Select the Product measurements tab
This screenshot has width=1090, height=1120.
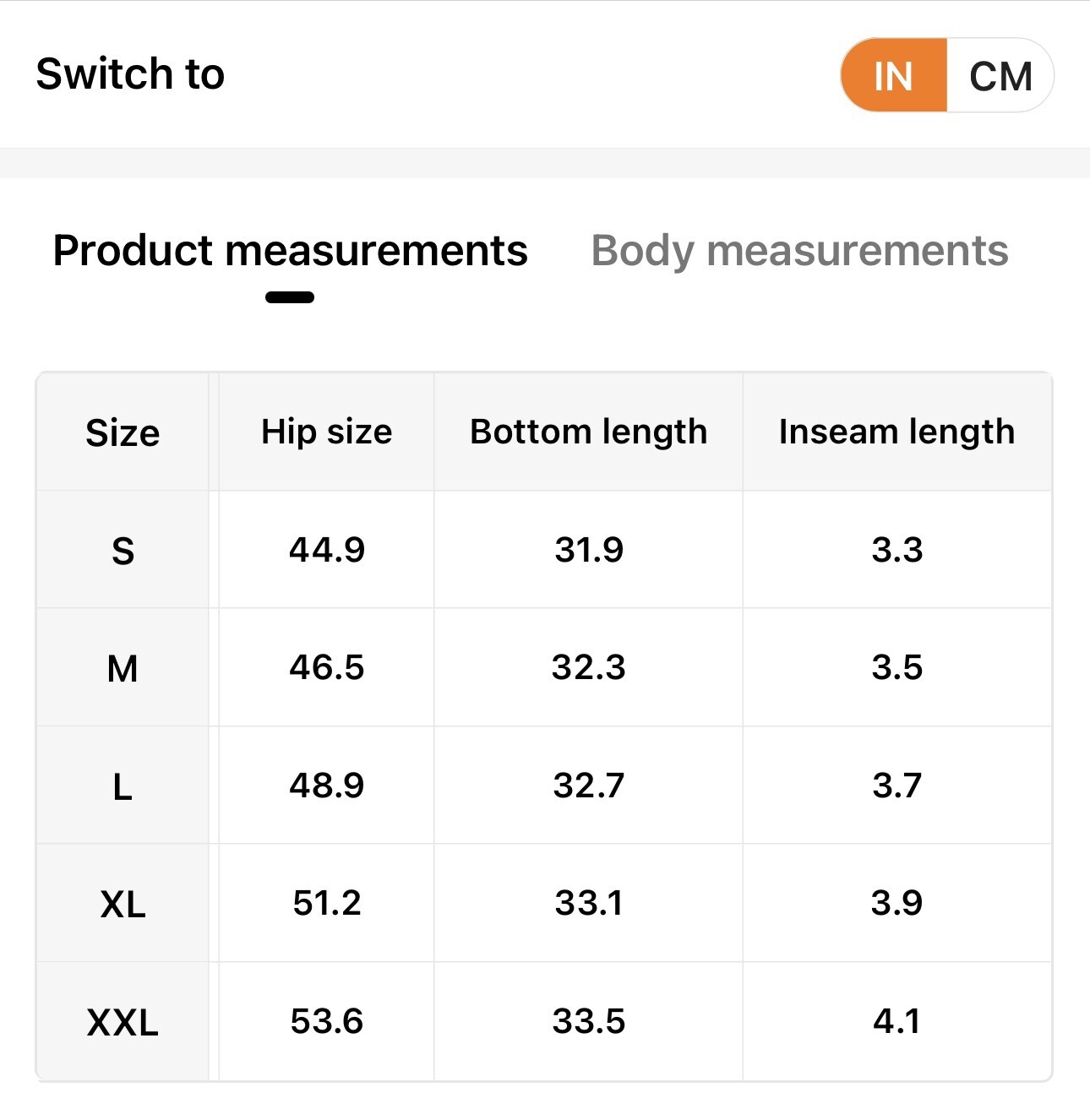(290, 251)
